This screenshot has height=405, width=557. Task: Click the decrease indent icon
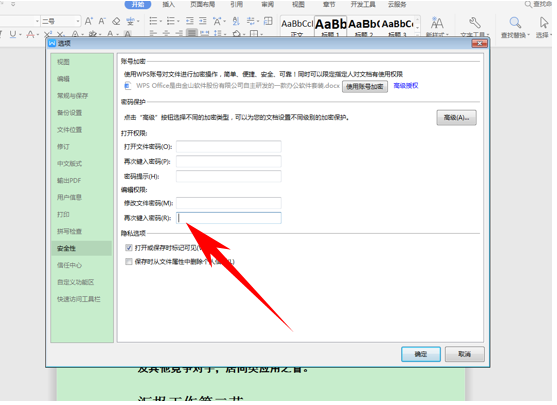(x=190, y=21)
